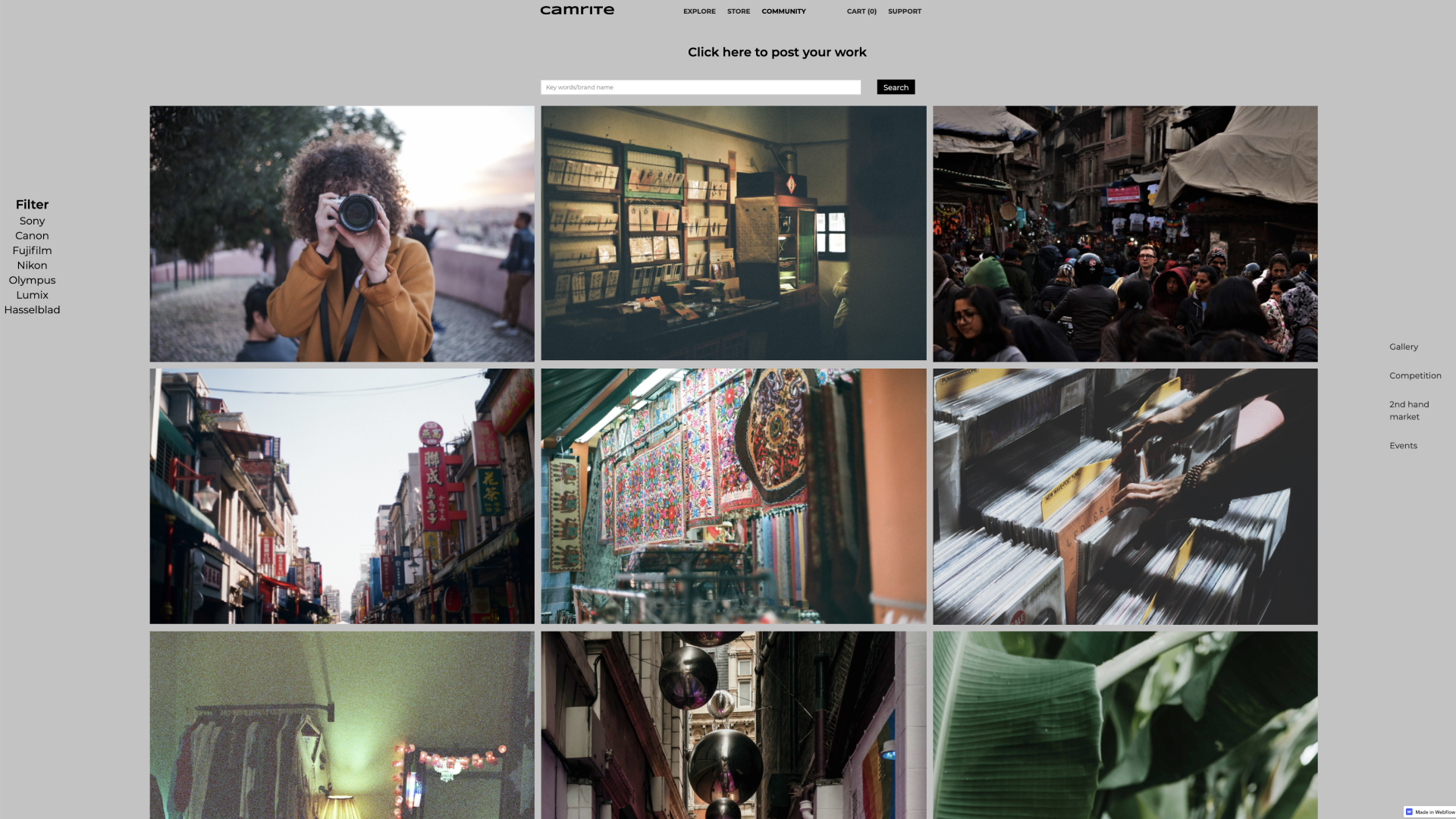Viewport: 1456px width, 819px height.
Task: Open the vinyl records photo
Action: coord(1125,496)
